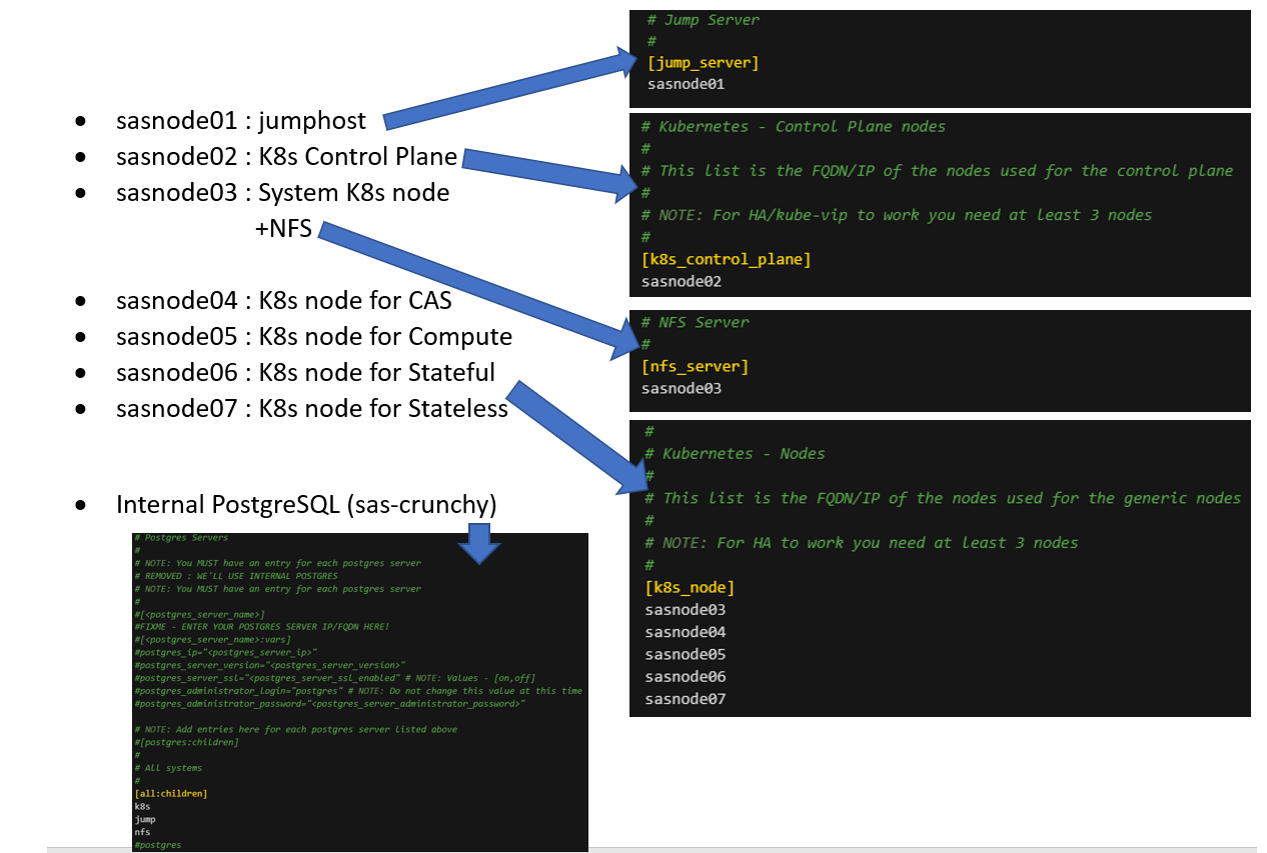1267x853 pixels.
Task: Click the 'sasnode04 : K8s node for CAS' bullet
Action: coord(284,300)
